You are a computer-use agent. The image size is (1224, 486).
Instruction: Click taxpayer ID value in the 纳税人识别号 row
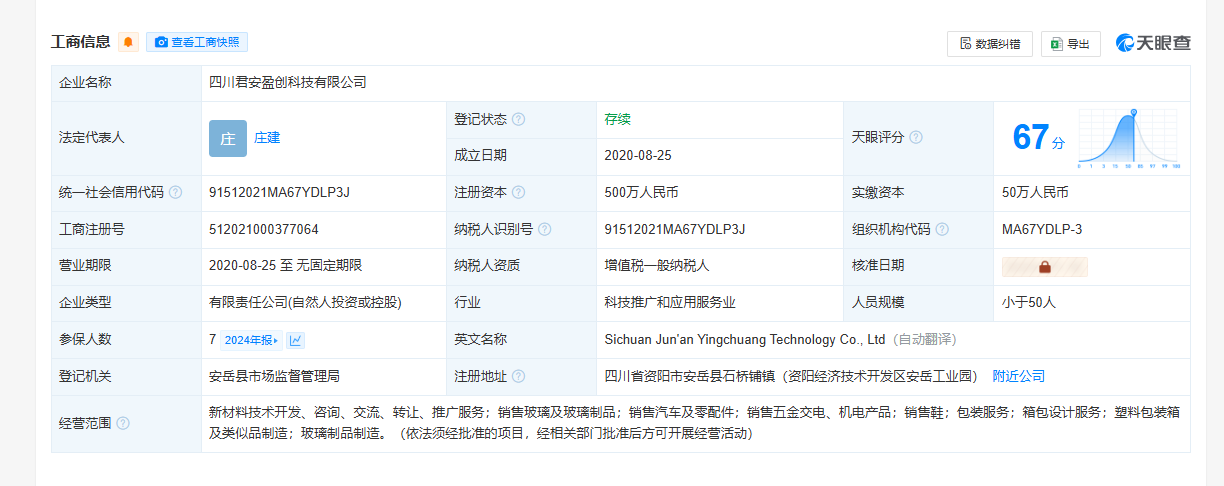[x=675, y=229]
